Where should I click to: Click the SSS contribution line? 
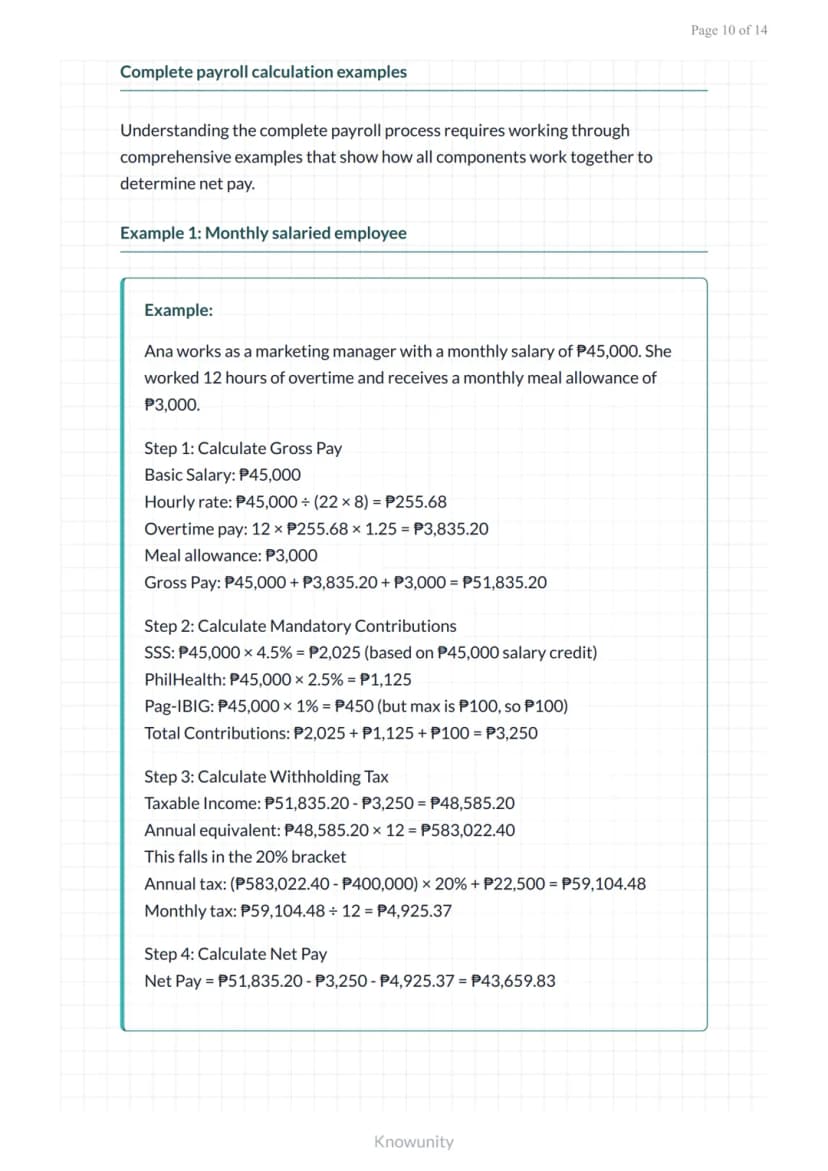point(371,653)
